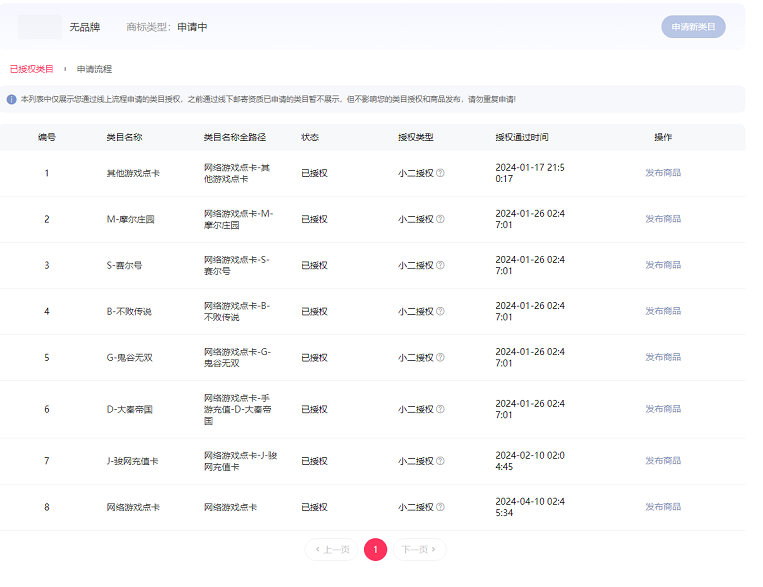This screenshot has height=587, width=763.
Task: Click help icon beside 小二授权 in row 6
Action: tap(440, 409)
